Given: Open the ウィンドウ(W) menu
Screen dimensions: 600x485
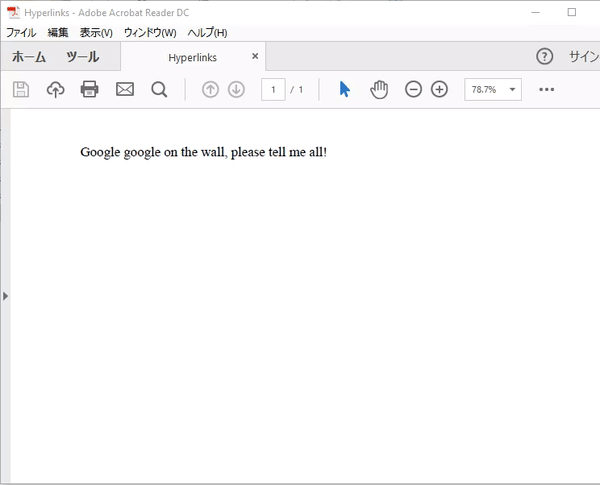Looking at the screenshot, I should pyautogui.click(x=150, y=33).
